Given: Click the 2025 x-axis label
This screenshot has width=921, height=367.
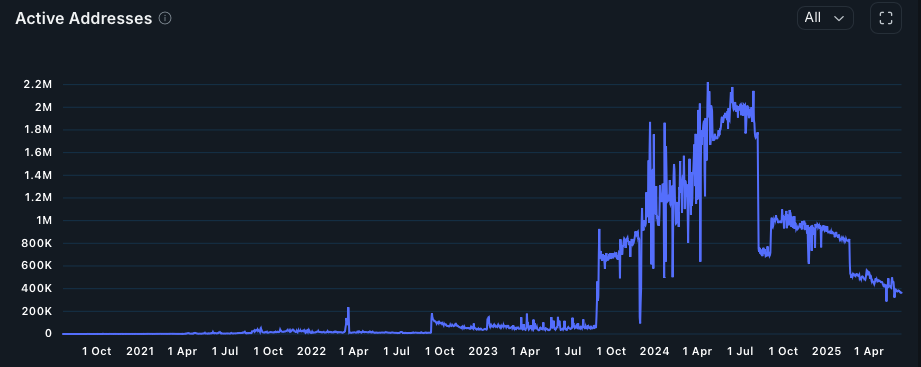Looking at the screenshot, I should coord(826,352).
